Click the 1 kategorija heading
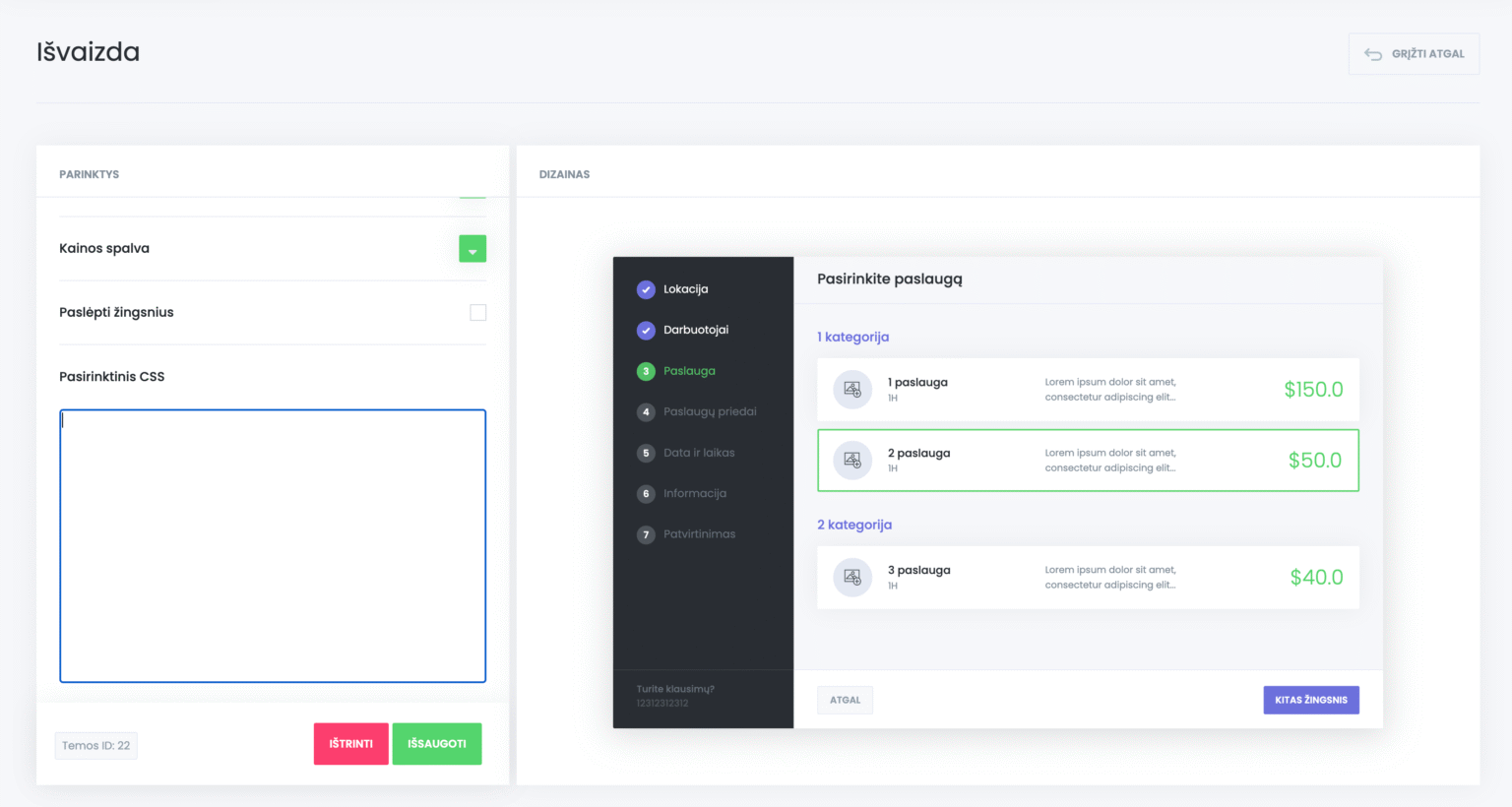The image size is (1512, 807). (853, 338)
